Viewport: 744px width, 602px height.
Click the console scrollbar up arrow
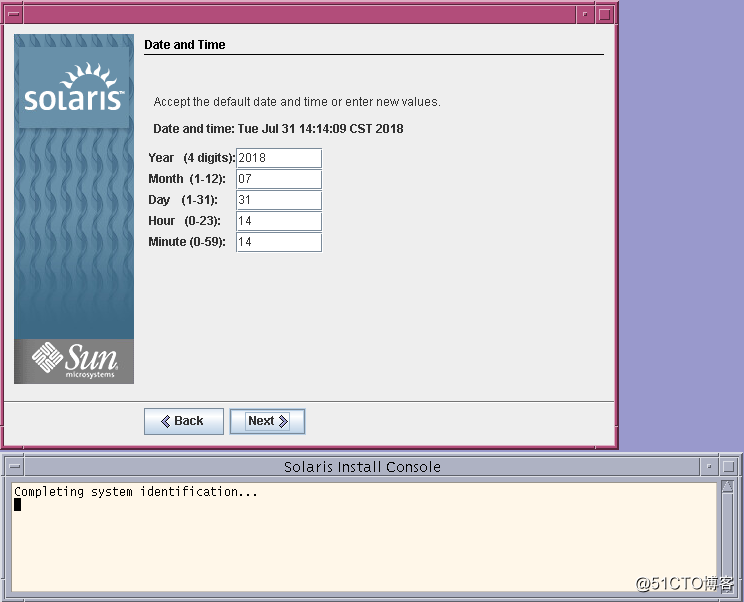(727, 486)
